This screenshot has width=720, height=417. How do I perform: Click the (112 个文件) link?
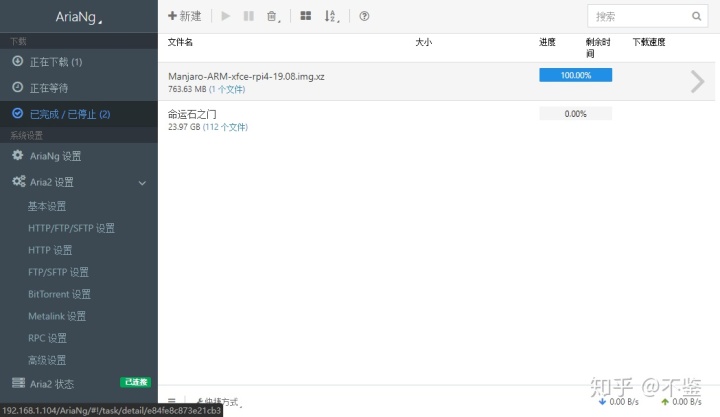[x=225, y=127]
